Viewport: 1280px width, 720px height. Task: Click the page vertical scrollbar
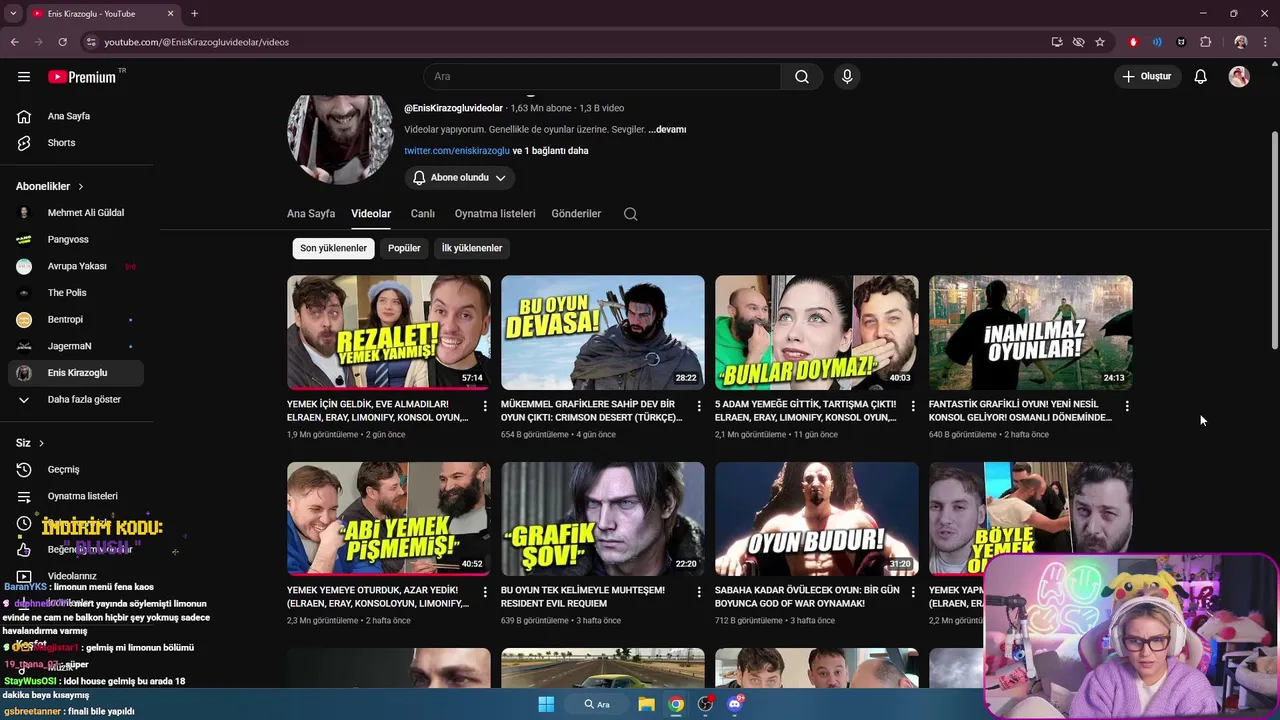(1274, 240)
